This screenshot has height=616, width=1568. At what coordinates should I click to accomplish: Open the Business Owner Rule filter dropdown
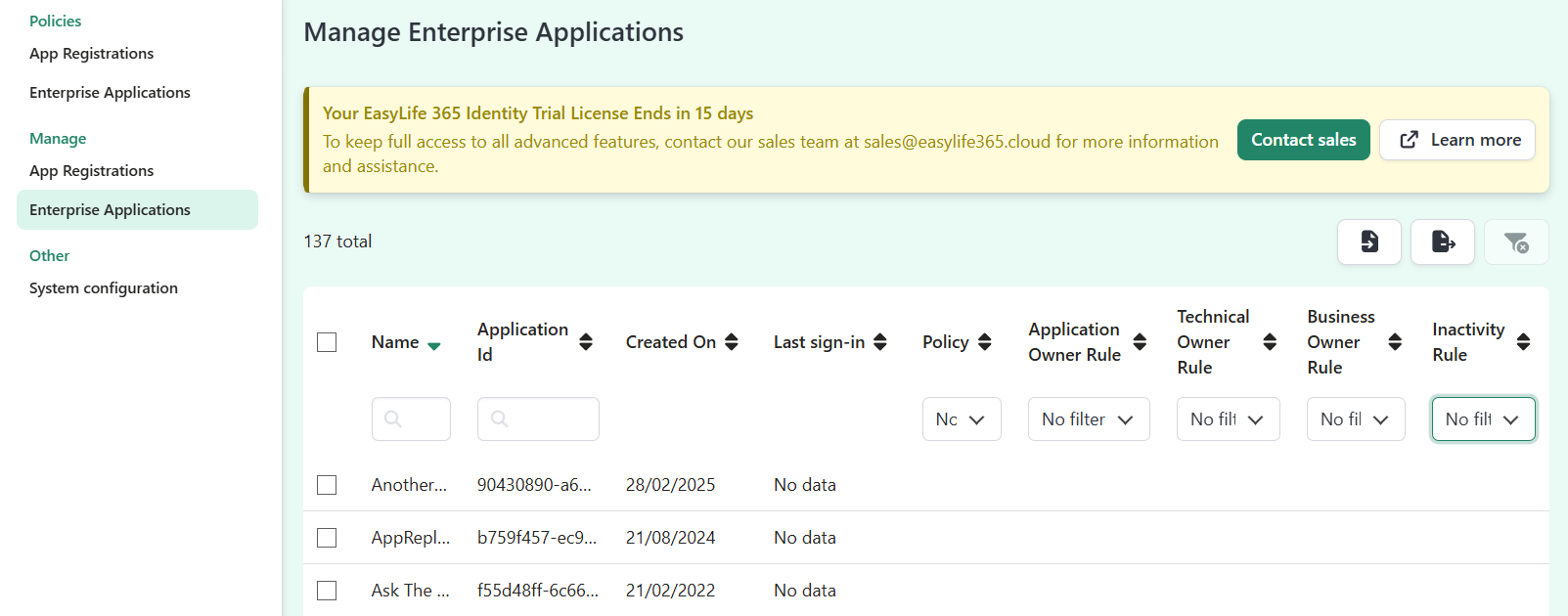[1356, 418]
